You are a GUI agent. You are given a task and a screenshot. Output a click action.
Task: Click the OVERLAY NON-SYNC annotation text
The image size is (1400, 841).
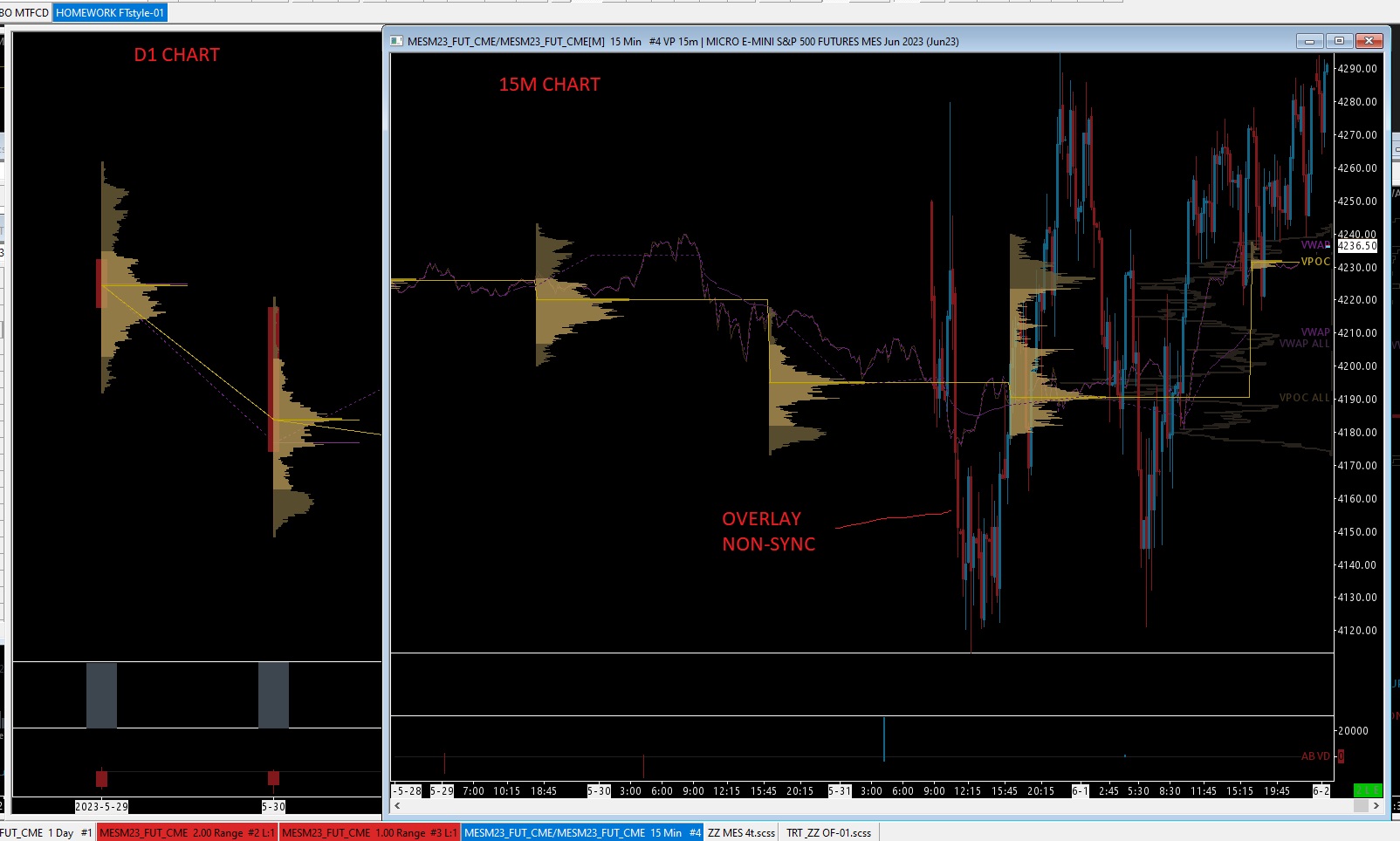coord(769,531)
